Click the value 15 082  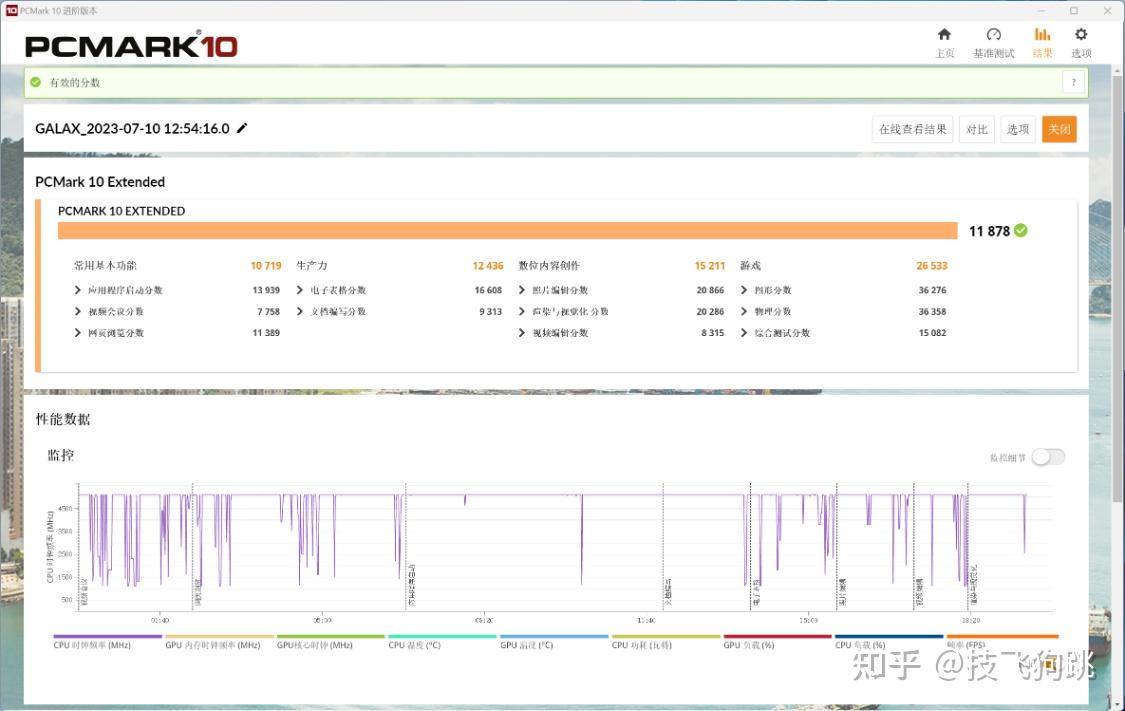tap(932, 333)
